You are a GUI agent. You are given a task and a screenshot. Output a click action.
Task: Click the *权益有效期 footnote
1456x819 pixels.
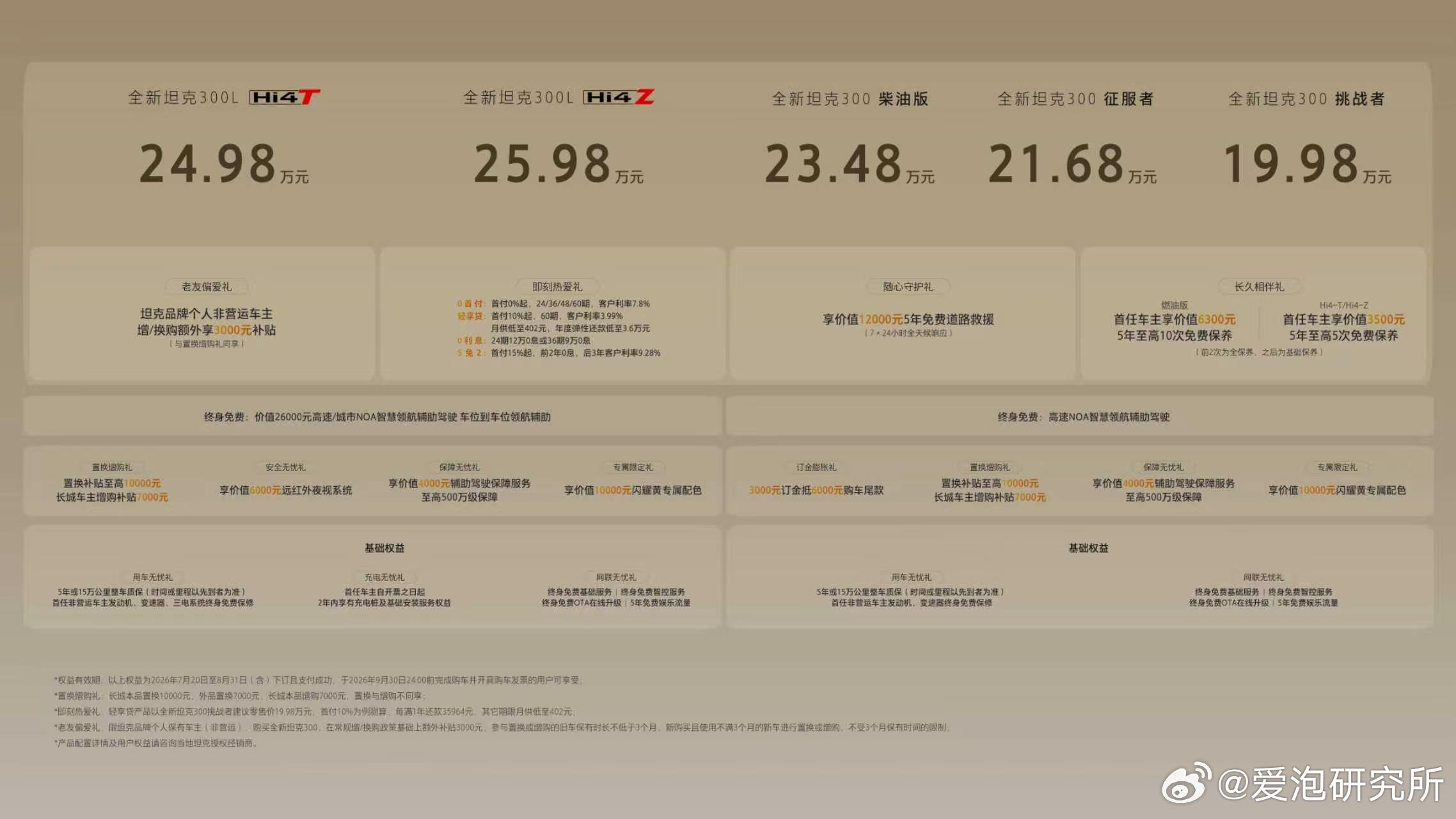tap(319, 680)
